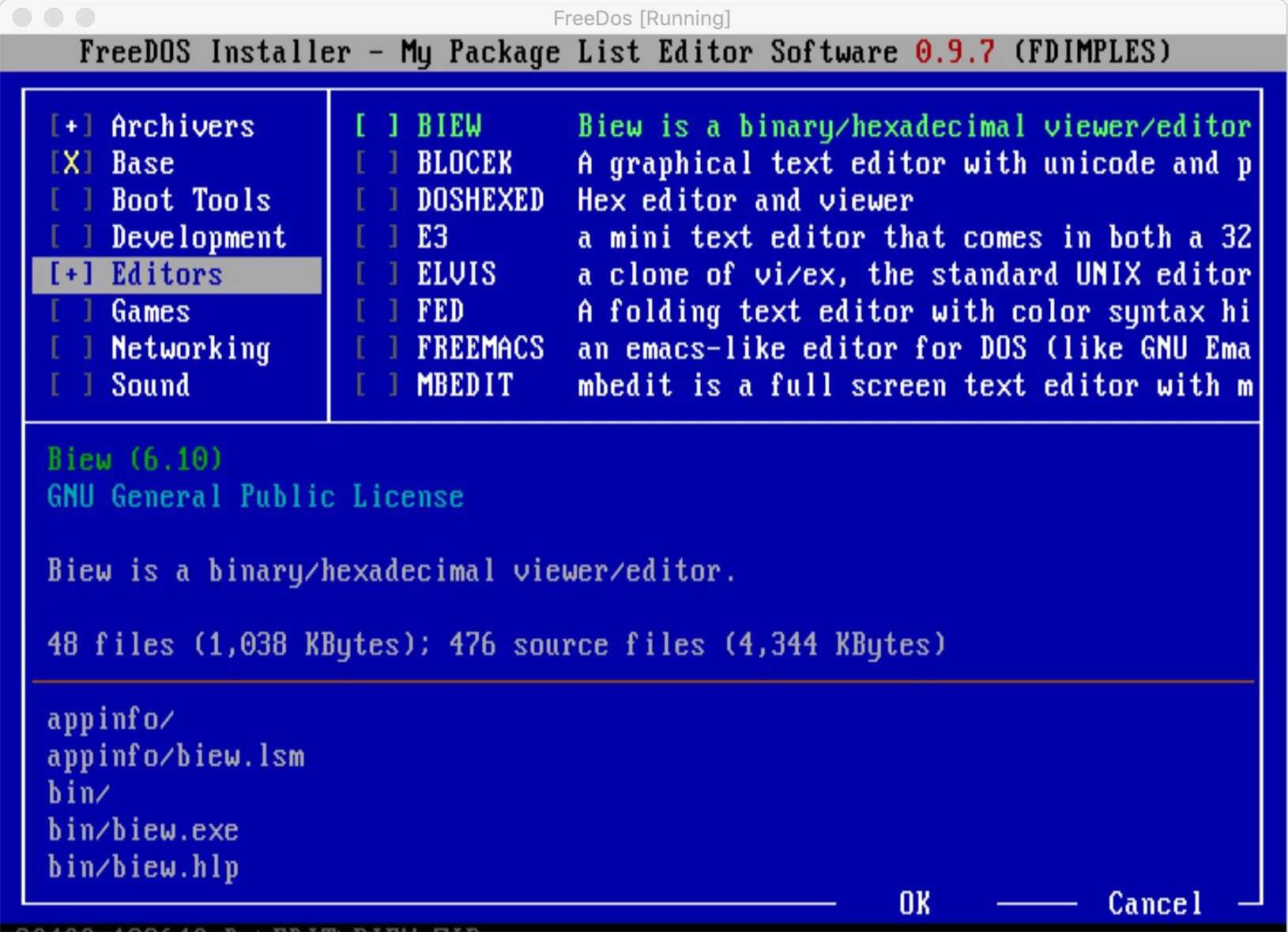Select the MBEDIT package name
This screenshot has width=1288, height=932.
click(x=465, y=386)
